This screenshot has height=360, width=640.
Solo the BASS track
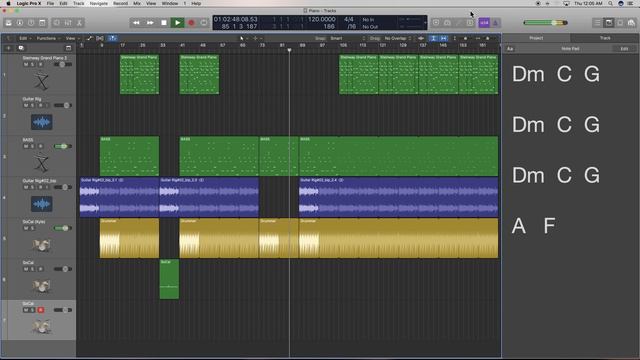[33, 146]
